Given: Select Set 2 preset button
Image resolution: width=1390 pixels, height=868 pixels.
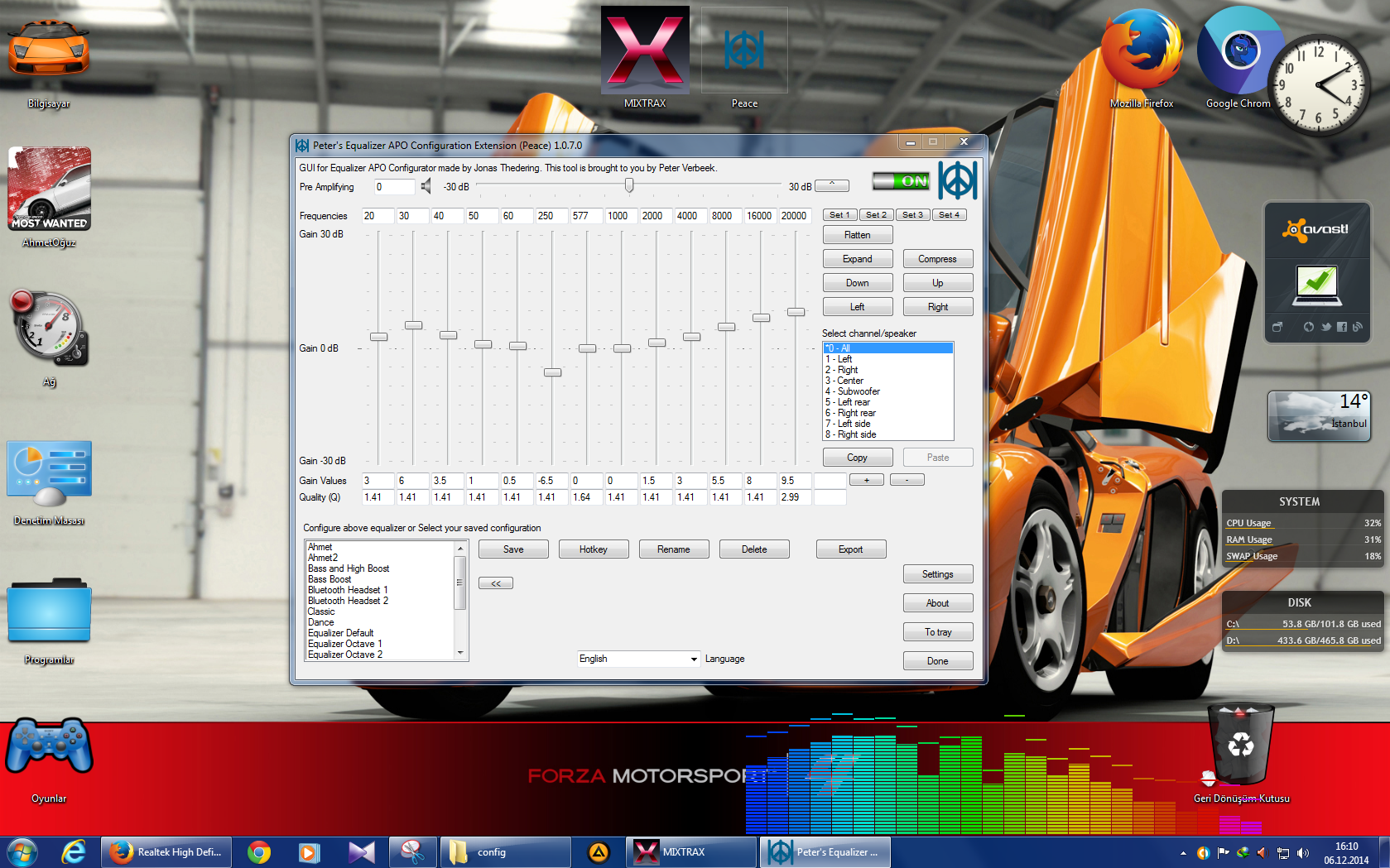Looking at the screenshot, I should point(876,214).
